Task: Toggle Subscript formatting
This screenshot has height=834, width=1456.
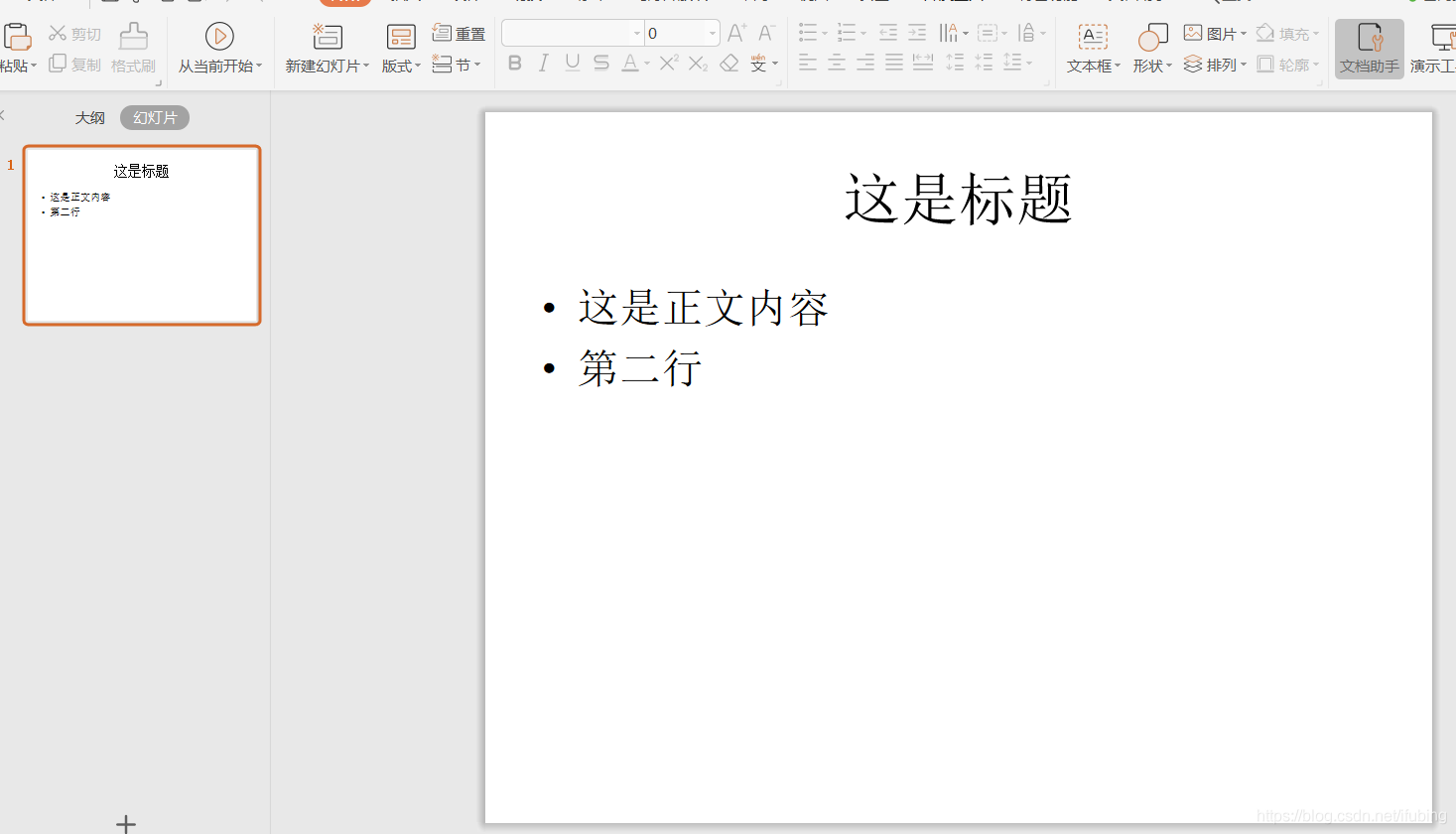Action: [x=699, y=64]
